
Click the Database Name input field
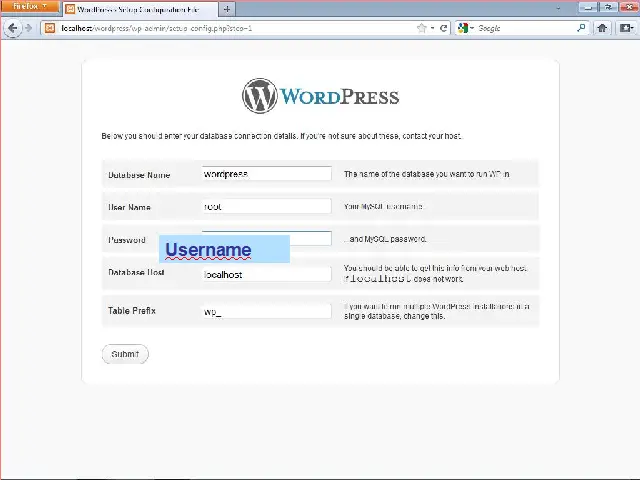(x=267, y=173)
